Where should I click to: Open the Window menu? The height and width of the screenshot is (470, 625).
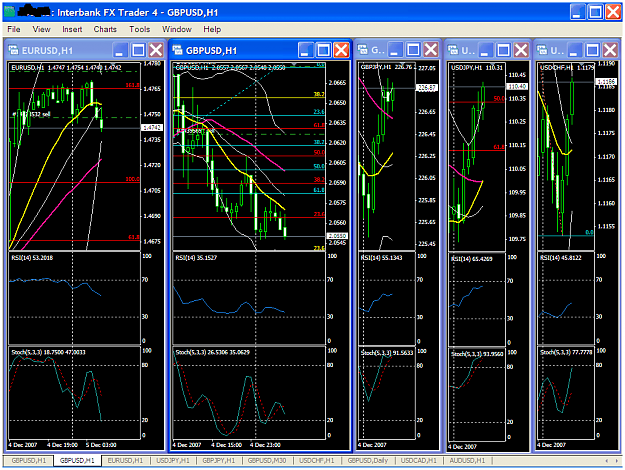click(177, 29)
